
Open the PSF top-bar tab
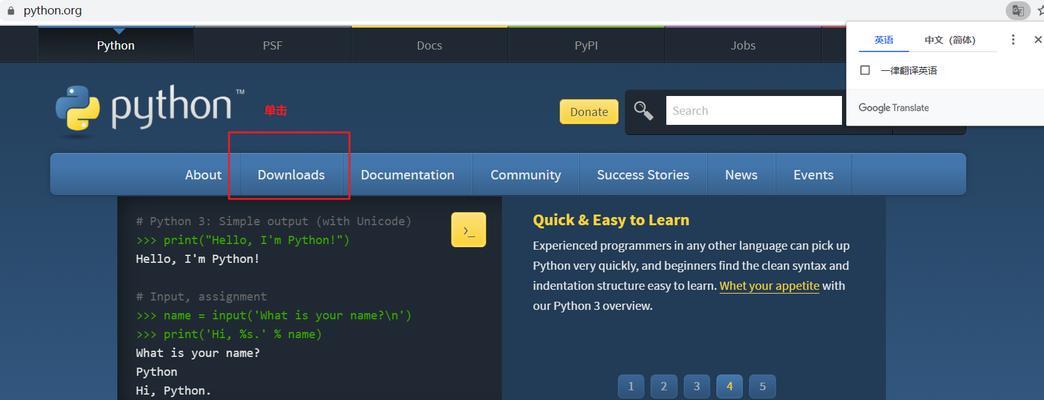pos(272,45)
